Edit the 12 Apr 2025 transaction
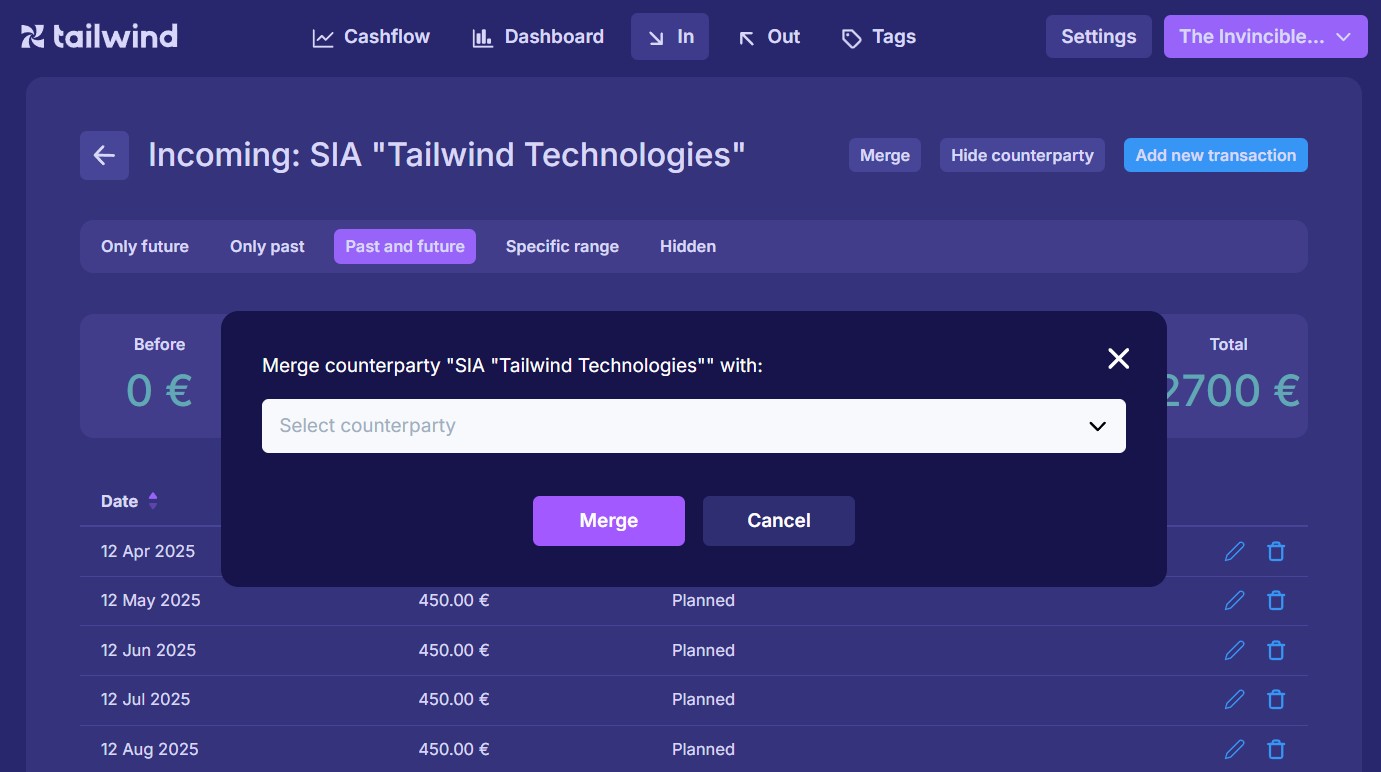This screenshot has width=1381, height=772. pyautogui.click(x=1235, y=551)
